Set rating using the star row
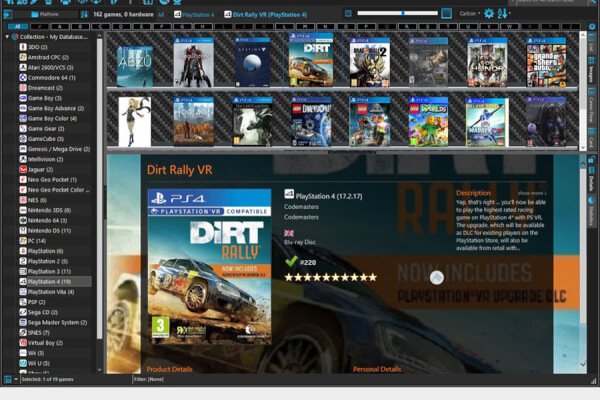Viewport: 600px width, 400px height. pyautogui.click(x=331, y=277)
